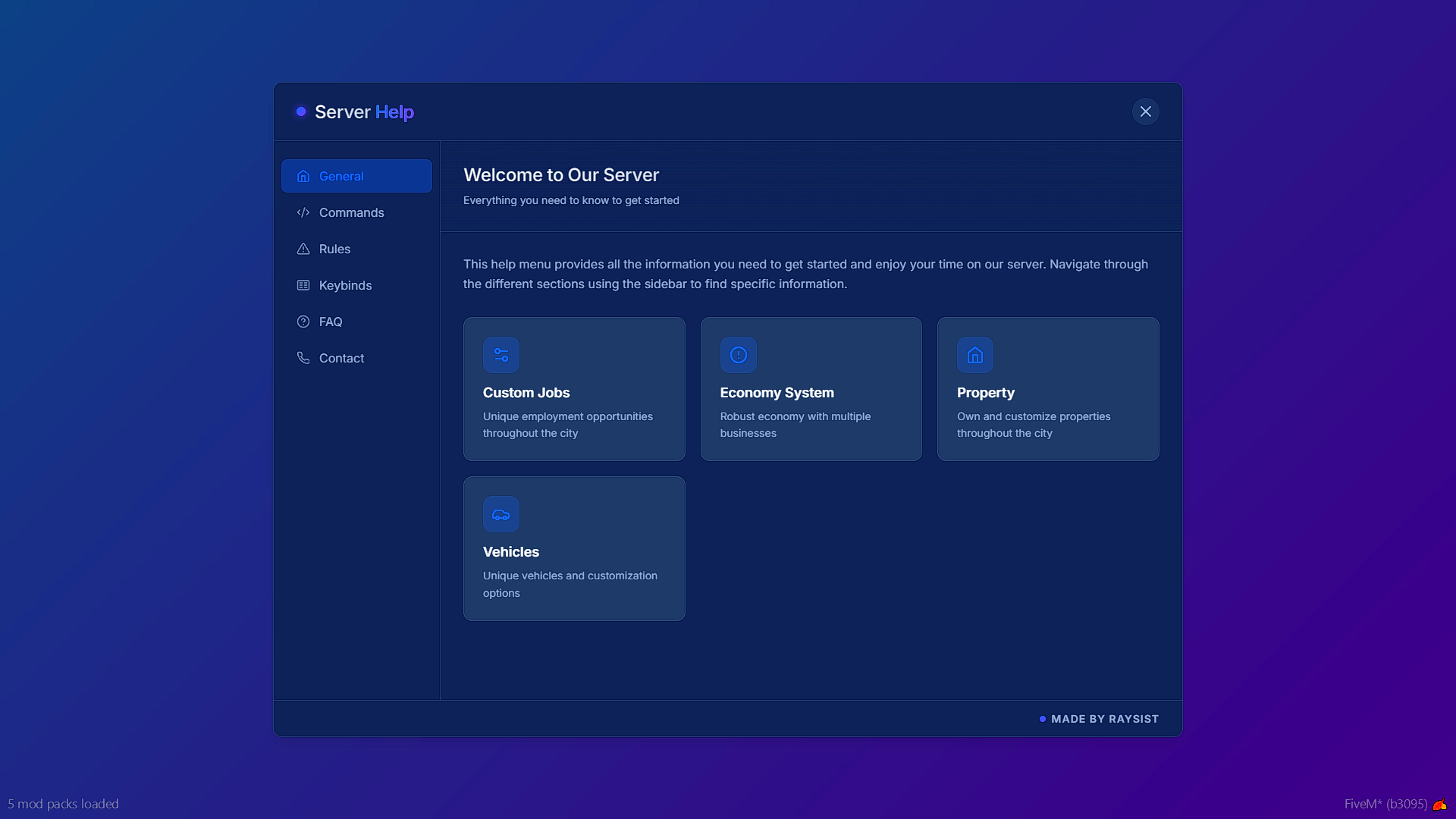Screen dimensions: 1456x819
Task: Select the General sidebar tab
Action: coord(356,176)
